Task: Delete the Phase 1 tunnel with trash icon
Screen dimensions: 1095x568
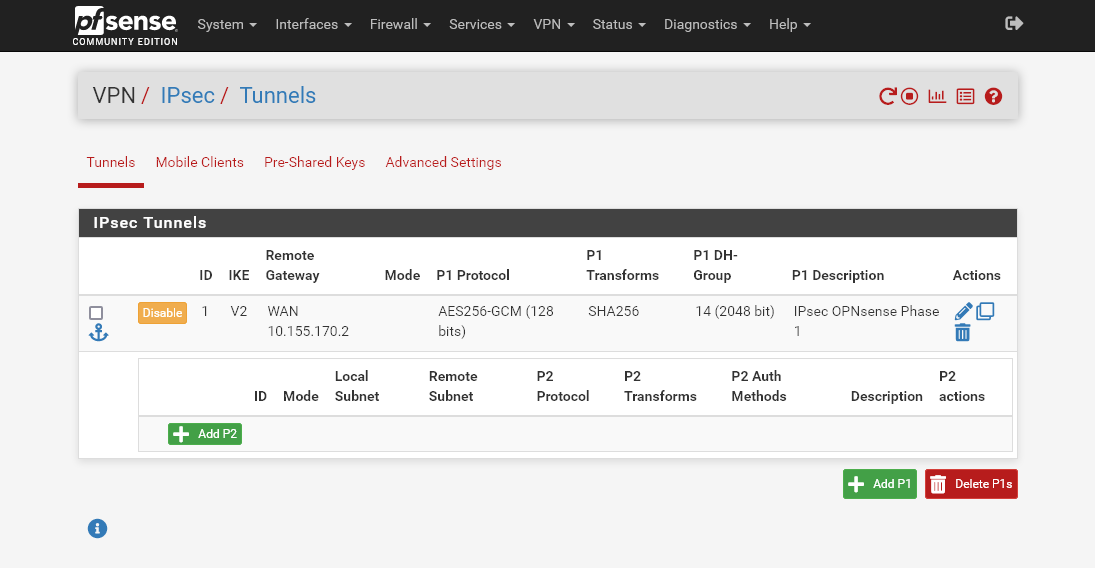Action: click(x=962, y=333)
